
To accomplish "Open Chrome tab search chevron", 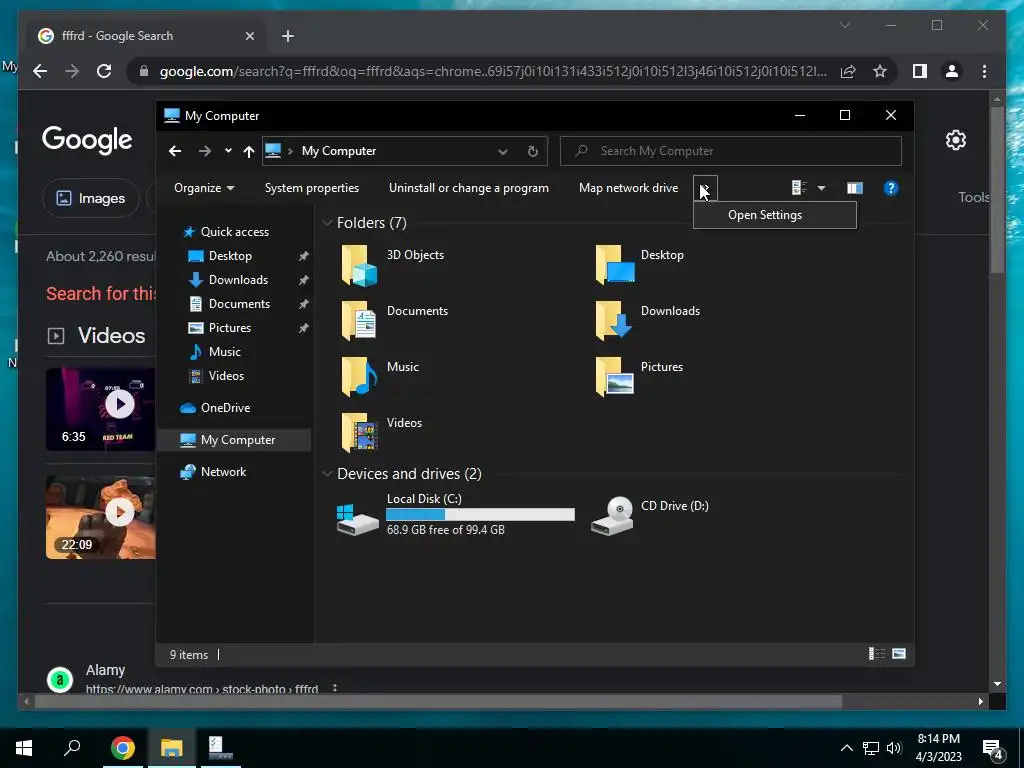I will point(844,25).
